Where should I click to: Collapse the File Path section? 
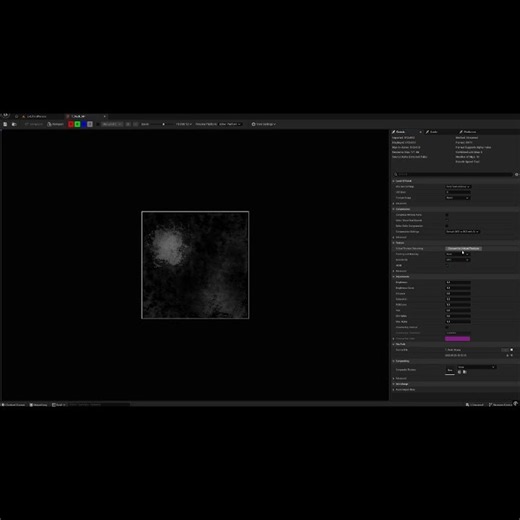(394, 344)
